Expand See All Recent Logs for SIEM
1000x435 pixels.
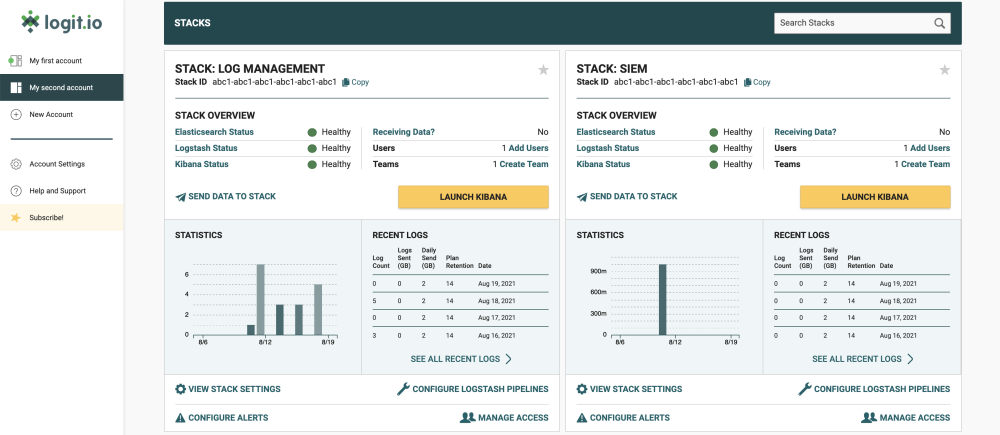(863, 358)
